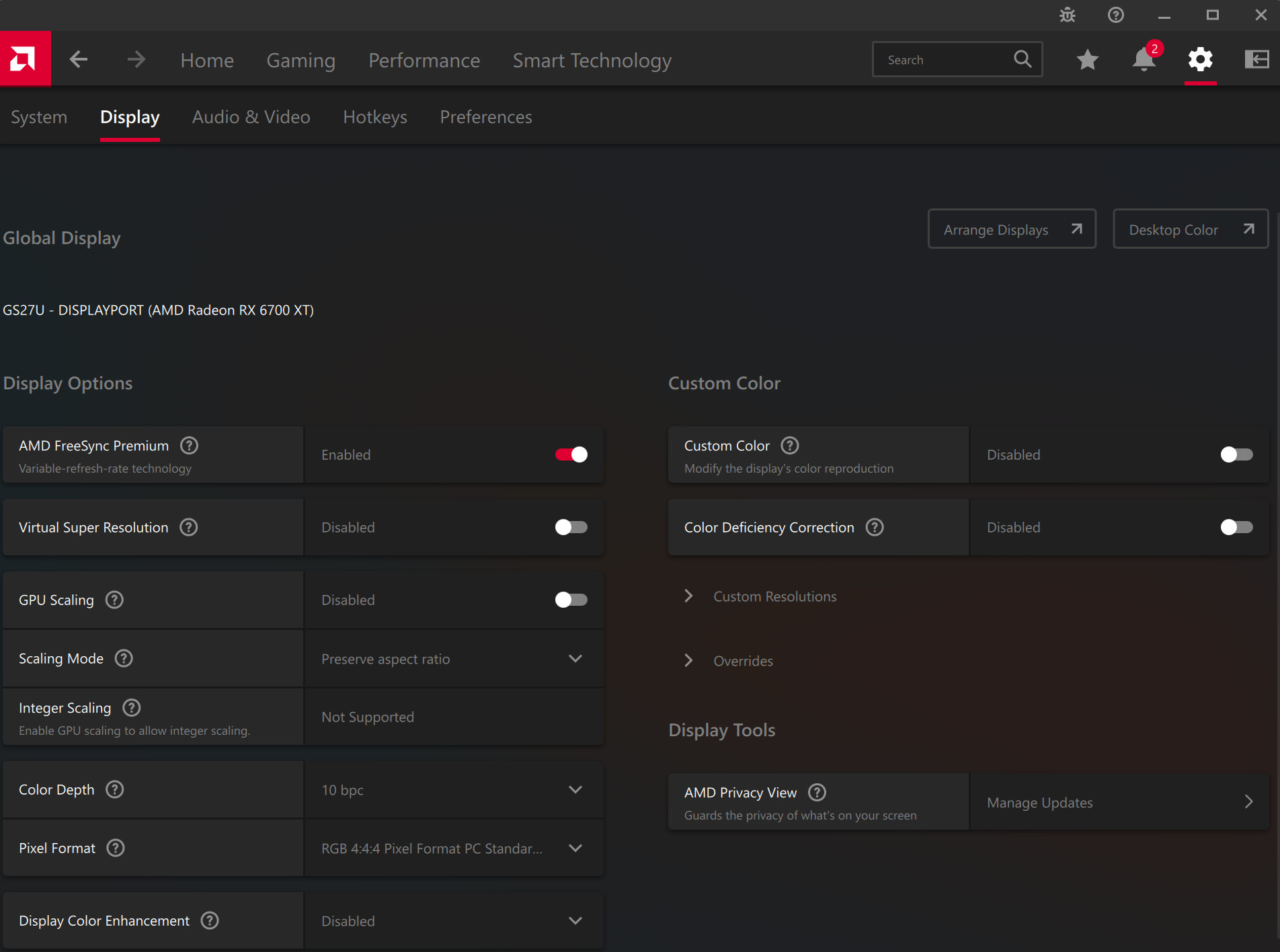
Task: Show help for Custom Color
Action: click(x=790, y=445)
